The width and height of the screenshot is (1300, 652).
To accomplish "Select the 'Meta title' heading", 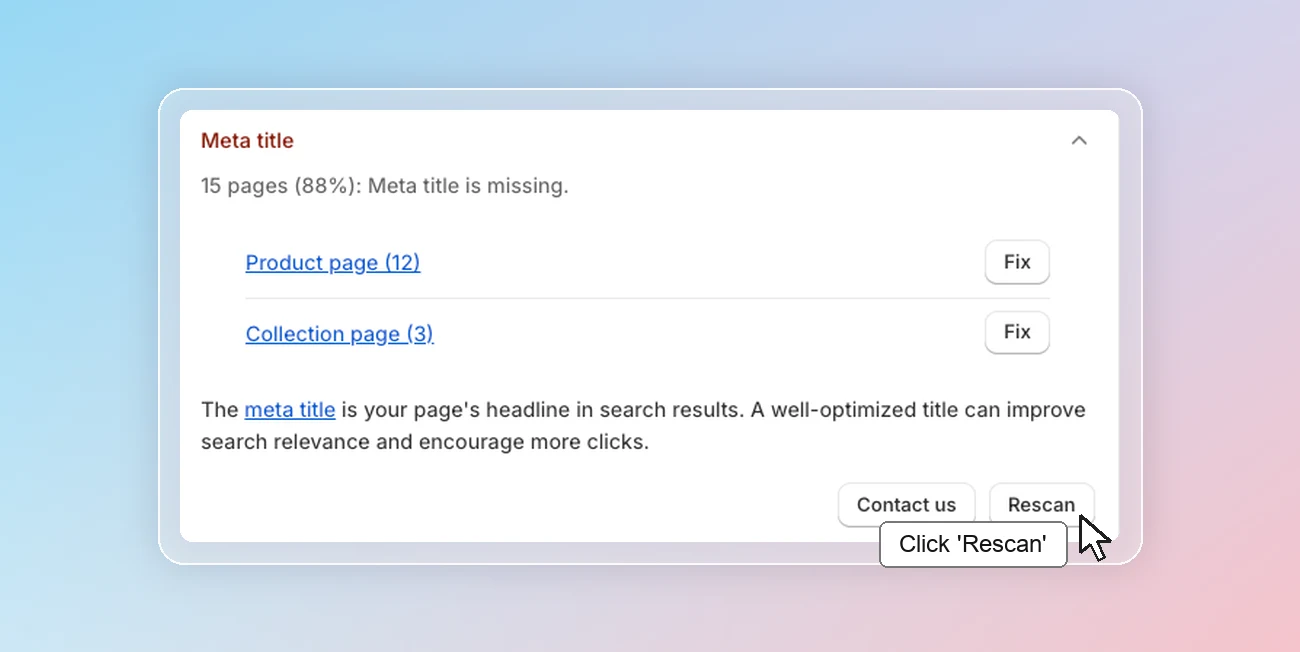I will point(247,141).
